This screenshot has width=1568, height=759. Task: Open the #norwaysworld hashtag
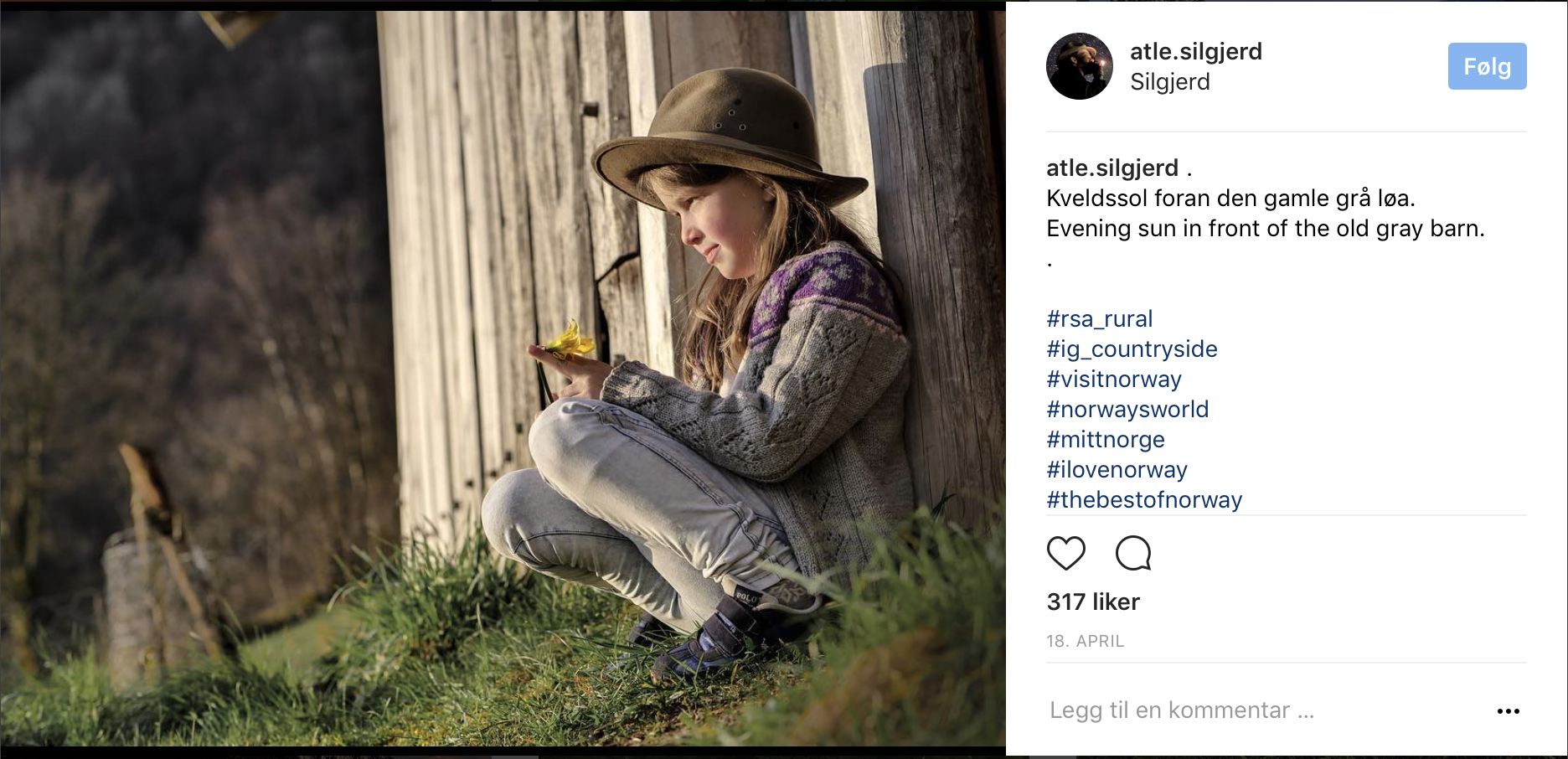coord(1127,410)
